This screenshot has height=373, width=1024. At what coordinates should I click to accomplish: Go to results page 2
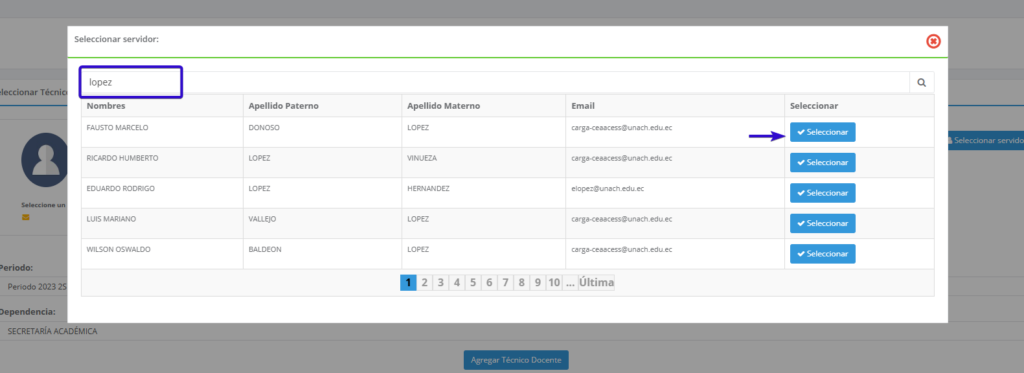(x=424, y=283)
